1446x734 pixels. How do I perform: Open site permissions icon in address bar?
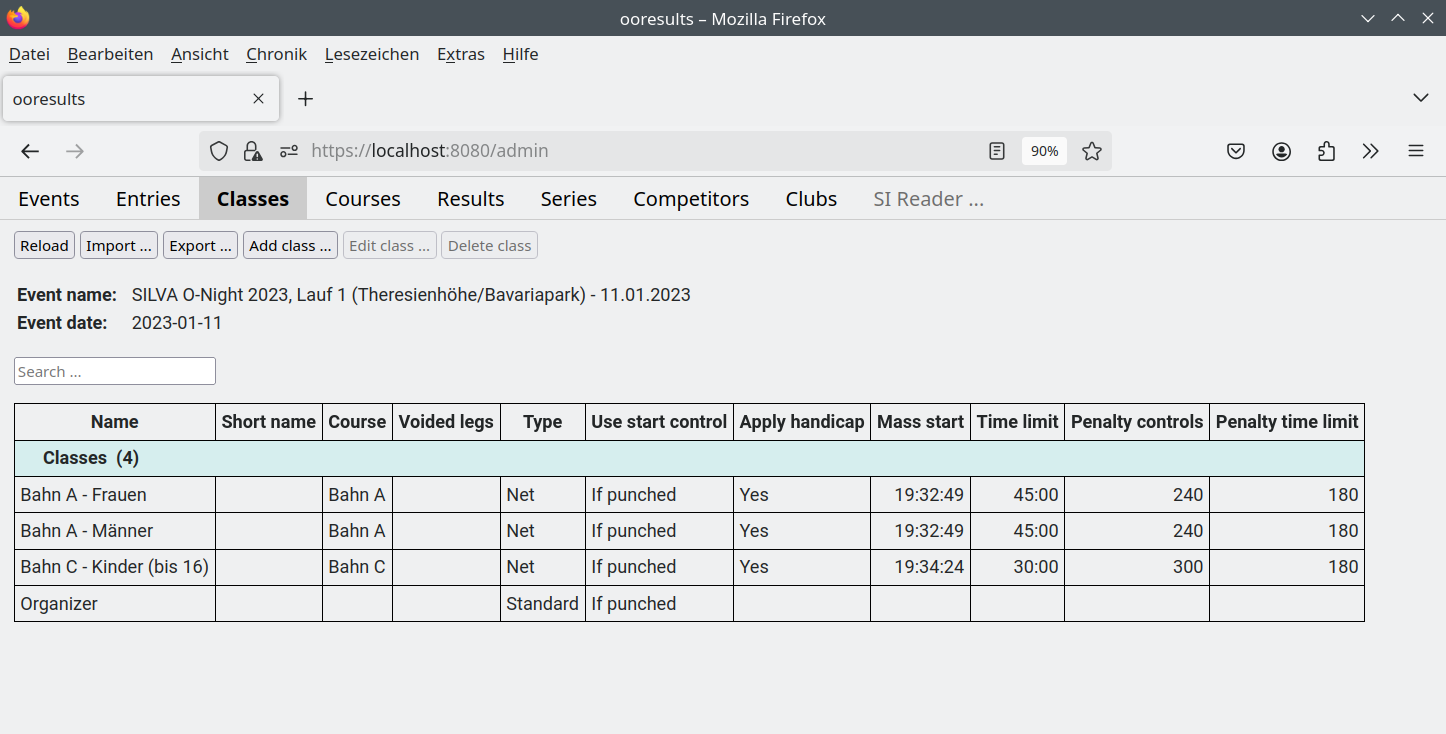pos(289,151)
